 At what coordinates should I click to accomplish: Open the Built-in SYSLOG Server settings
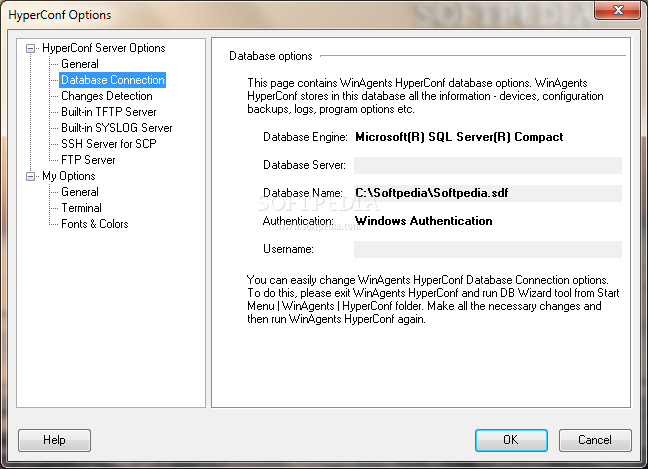(117, 128)
